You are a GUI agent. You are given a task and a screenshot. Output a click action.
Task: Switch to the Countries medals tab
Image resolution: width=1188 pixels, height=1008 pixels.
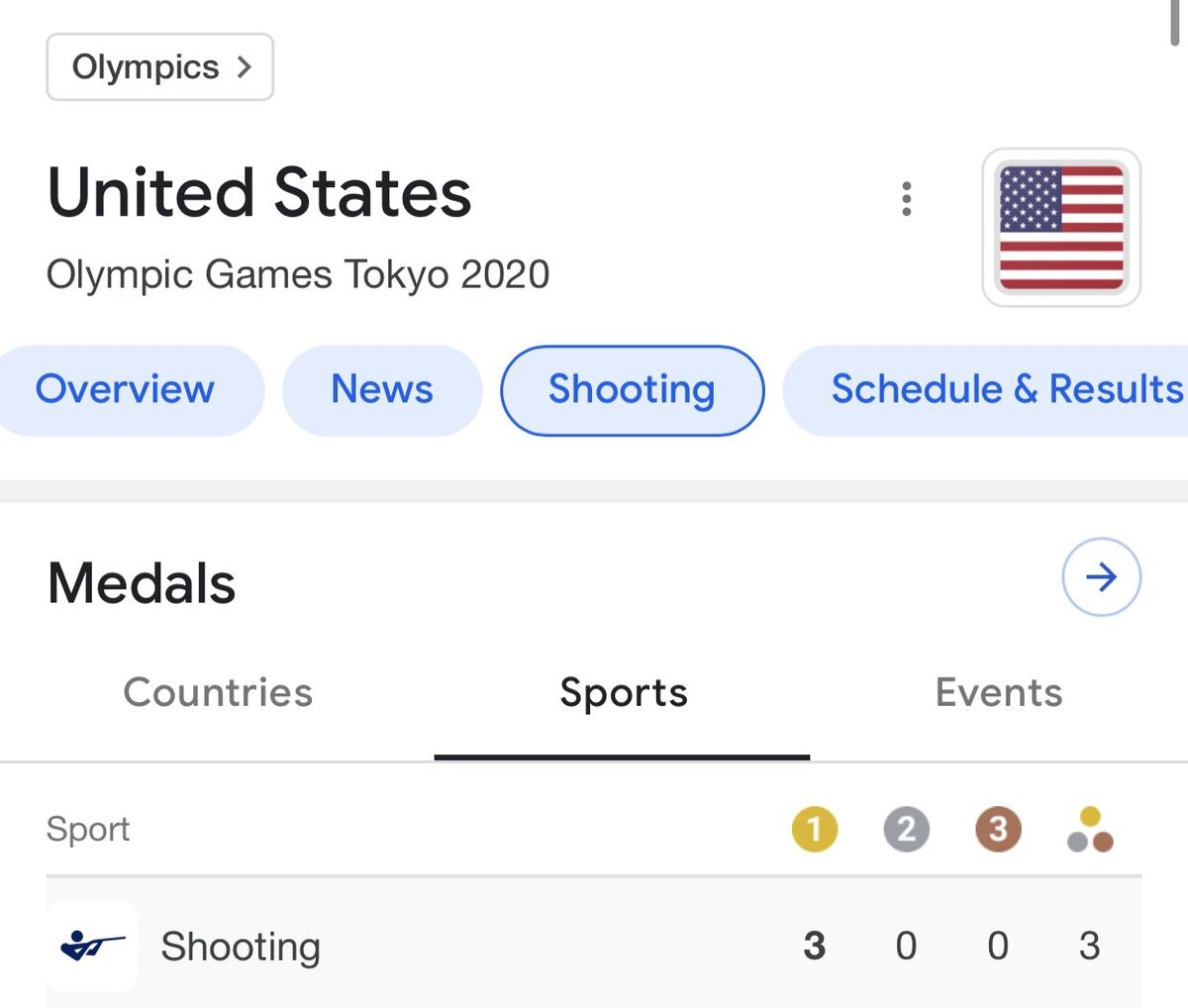point(218,692)
